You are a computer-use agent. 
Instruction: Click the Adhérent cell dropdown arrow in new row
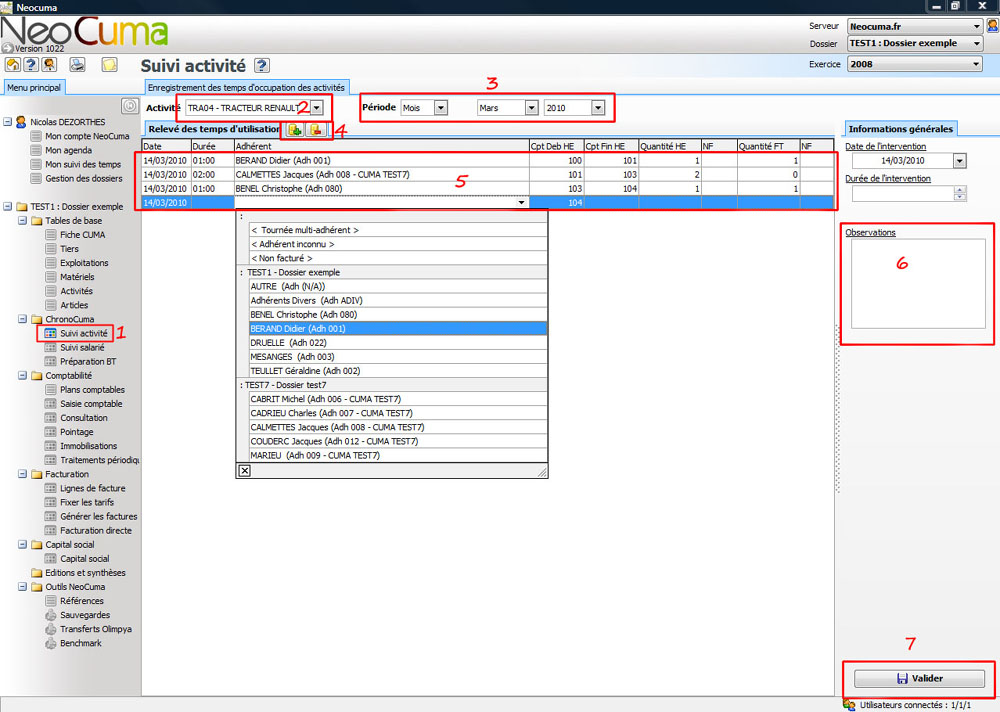522,202
